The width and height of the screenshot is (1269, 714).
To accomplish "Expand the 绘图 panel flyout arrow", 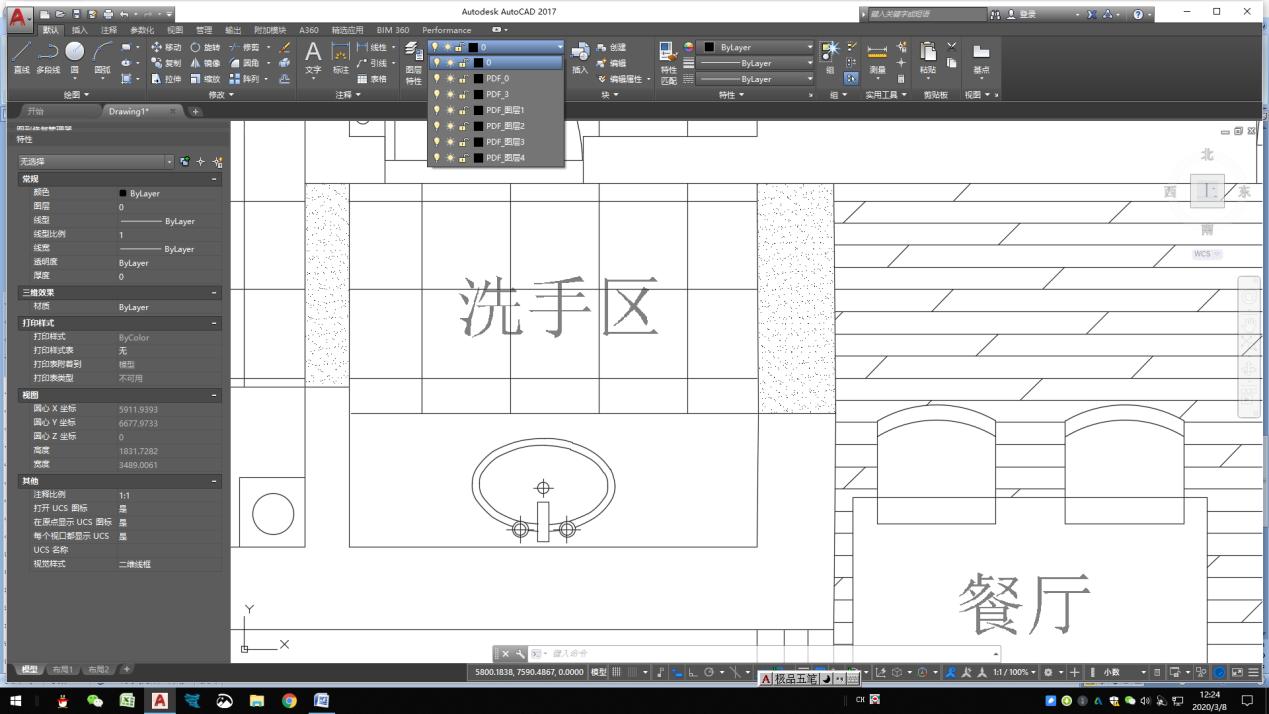I will [87, 95].
